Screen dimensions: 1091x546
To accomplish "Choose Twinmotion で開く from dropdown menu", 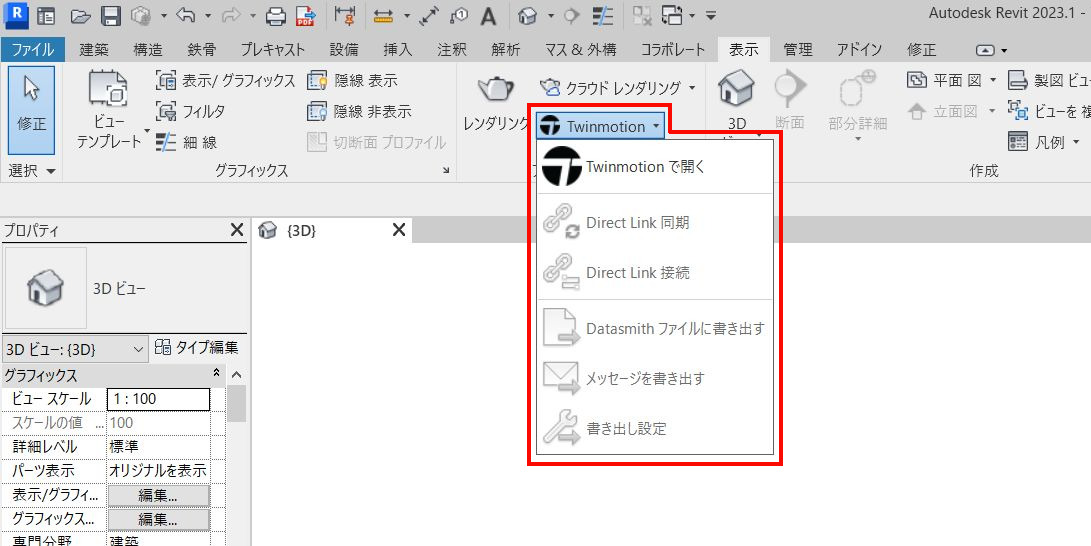I will [645, 167].
